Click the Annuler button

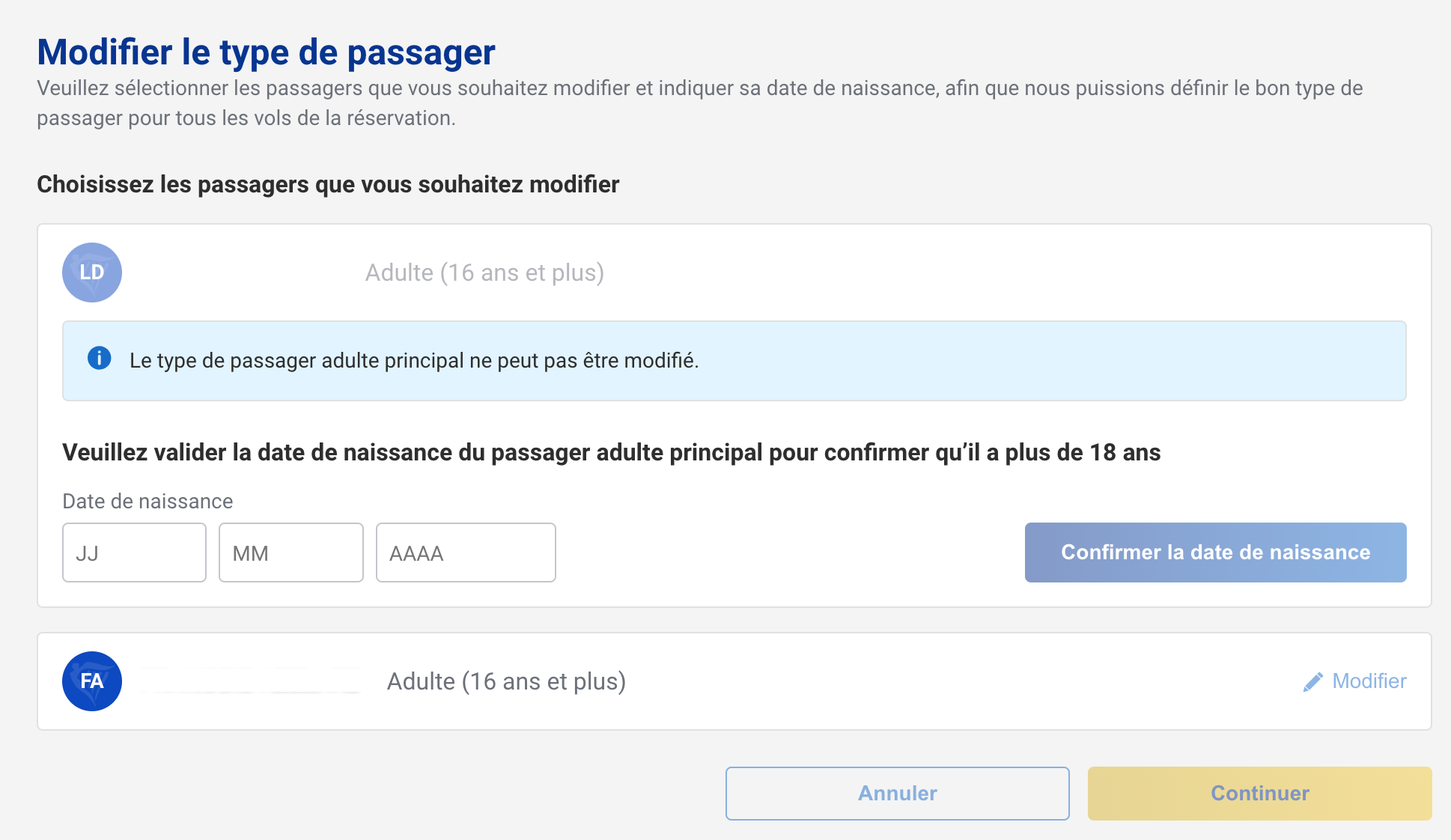(897, 794)
